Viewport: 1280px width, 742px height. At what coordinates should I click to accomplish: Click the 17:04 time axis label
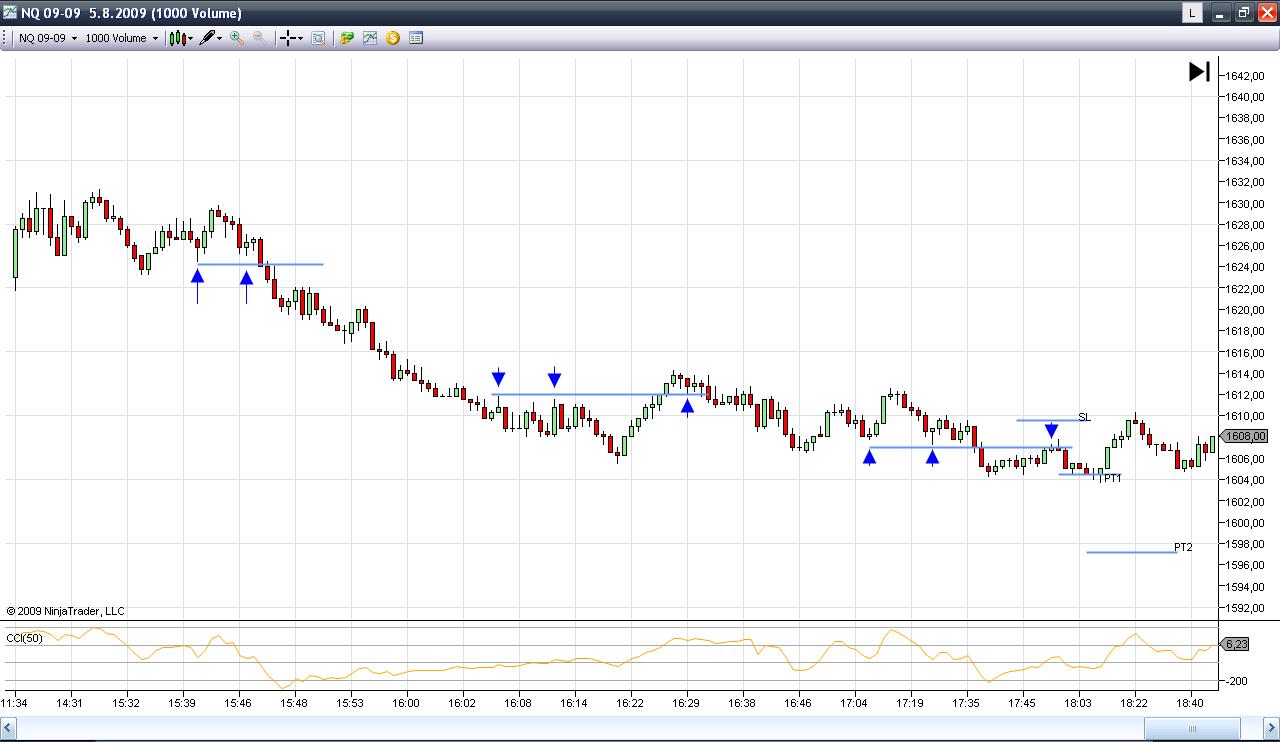854,704
